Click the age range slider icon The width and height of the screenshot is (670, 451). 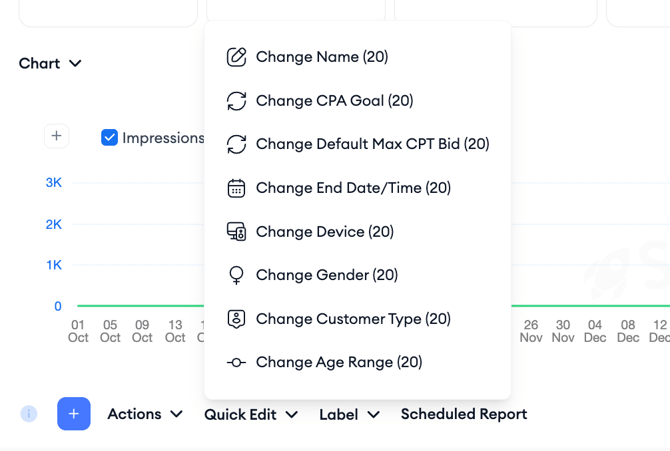(236, 363)
